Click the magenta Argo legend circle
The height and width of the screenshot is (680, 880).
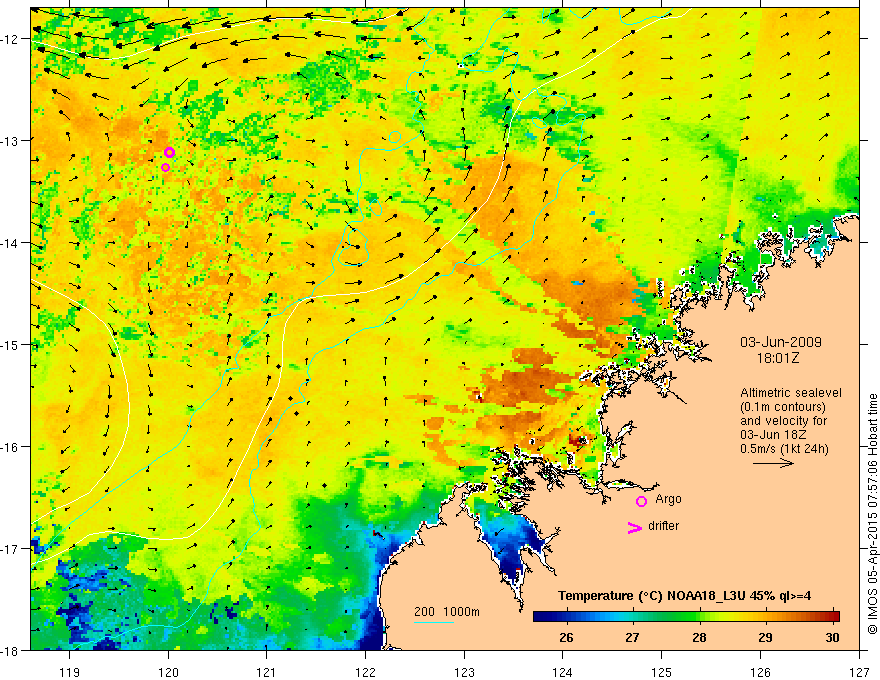click(x=641, y=502)
